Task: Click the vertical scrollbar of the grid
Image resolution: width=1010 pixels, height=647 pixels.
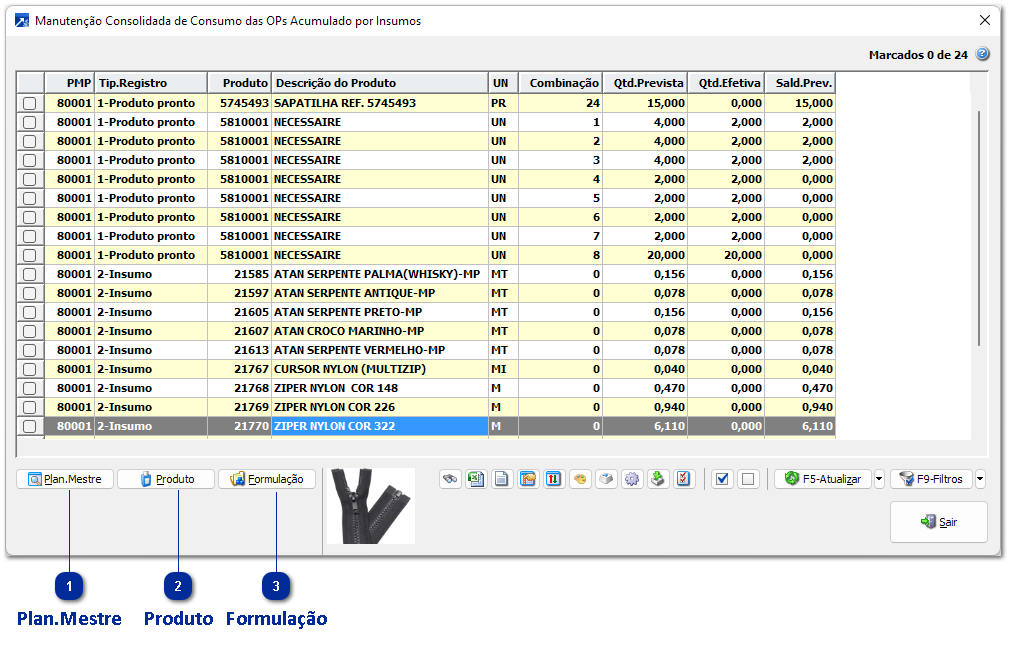Action: tap(979, 230)
